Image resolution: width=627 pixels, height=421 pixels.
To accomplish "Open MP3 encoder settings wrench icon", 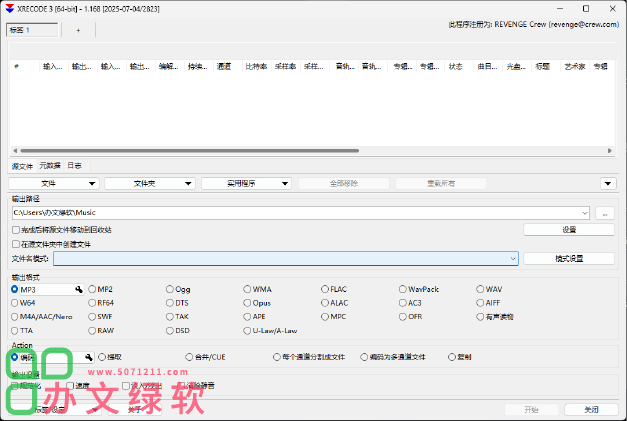I will tap(79, 289).
